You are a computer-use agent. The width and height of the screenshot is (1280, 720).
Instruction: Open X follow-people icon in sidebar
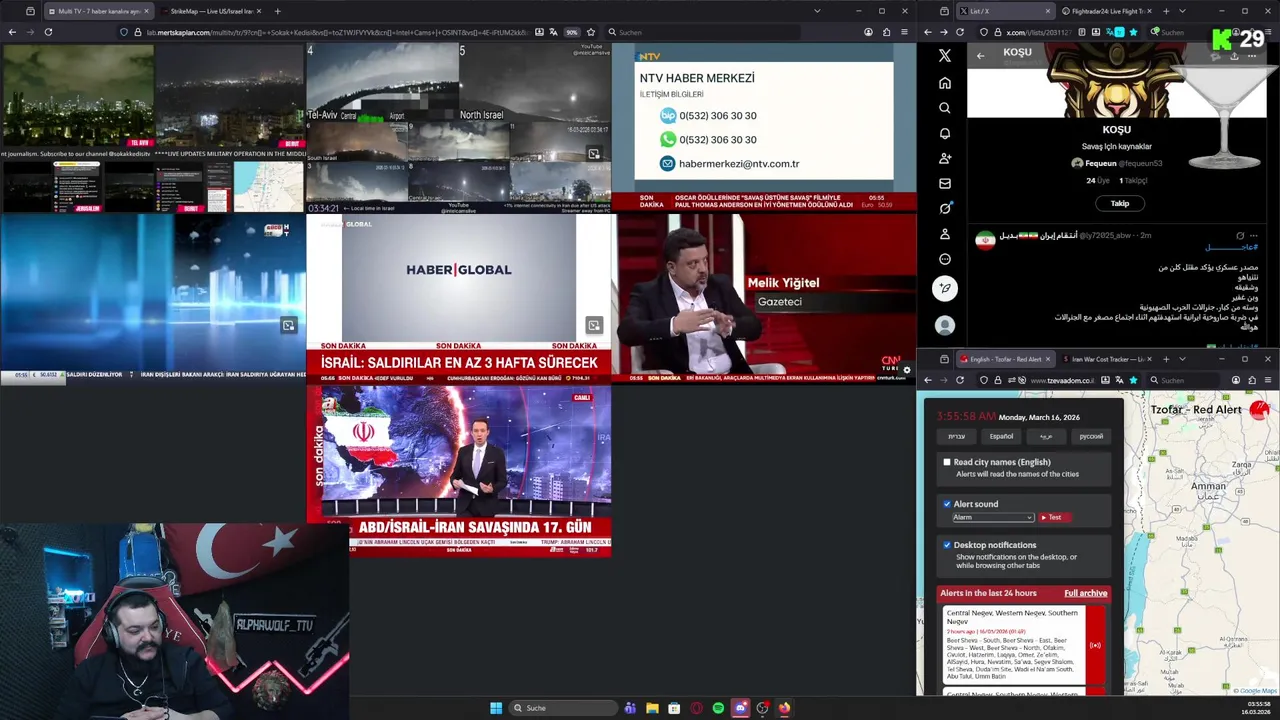pyautogui.click(x=945, y=158)
